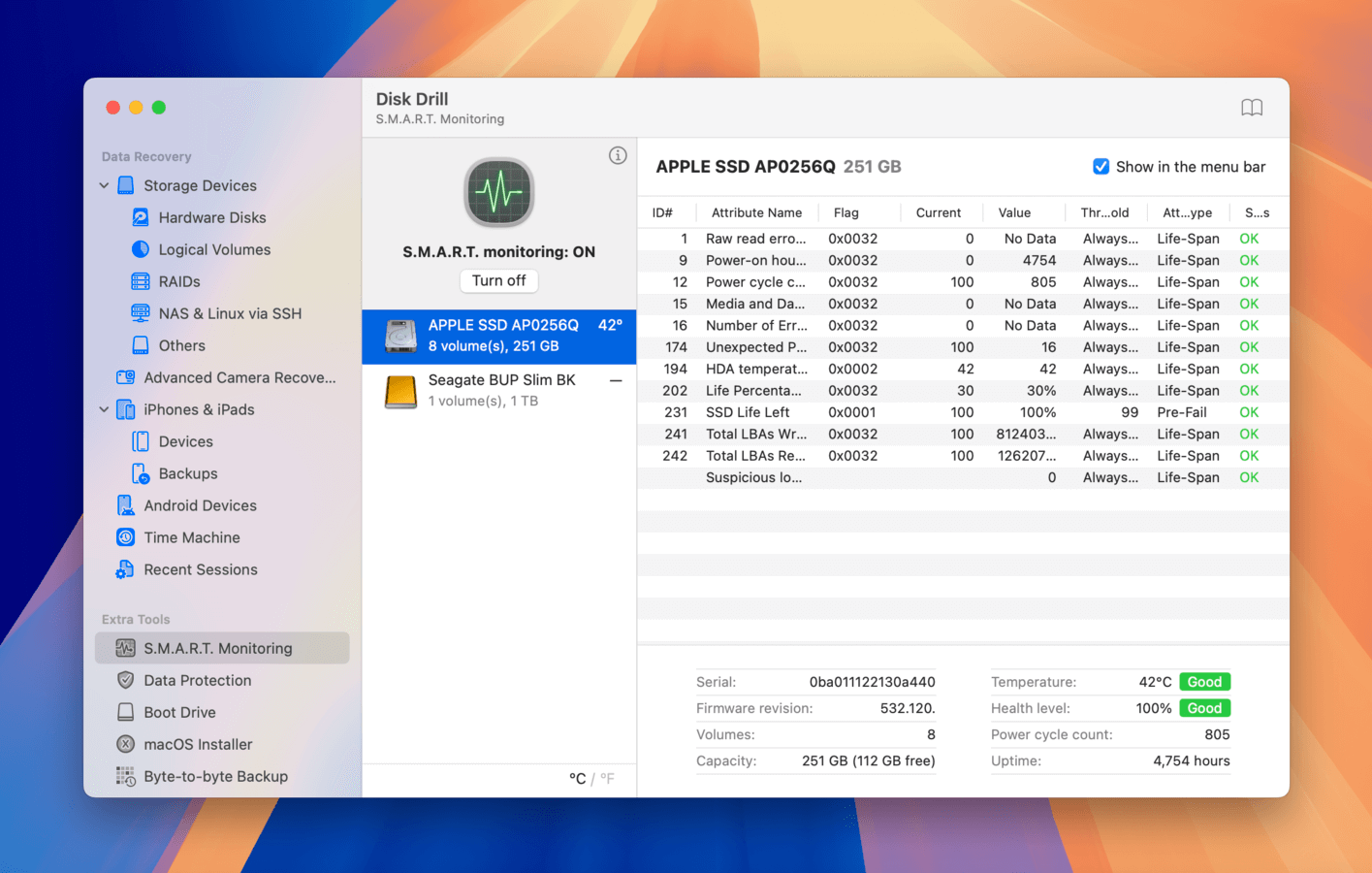Click the Android Devices icon
The width and height of the screenshot is (1372, 873).
pyautogui.click(x=126, y=505)
